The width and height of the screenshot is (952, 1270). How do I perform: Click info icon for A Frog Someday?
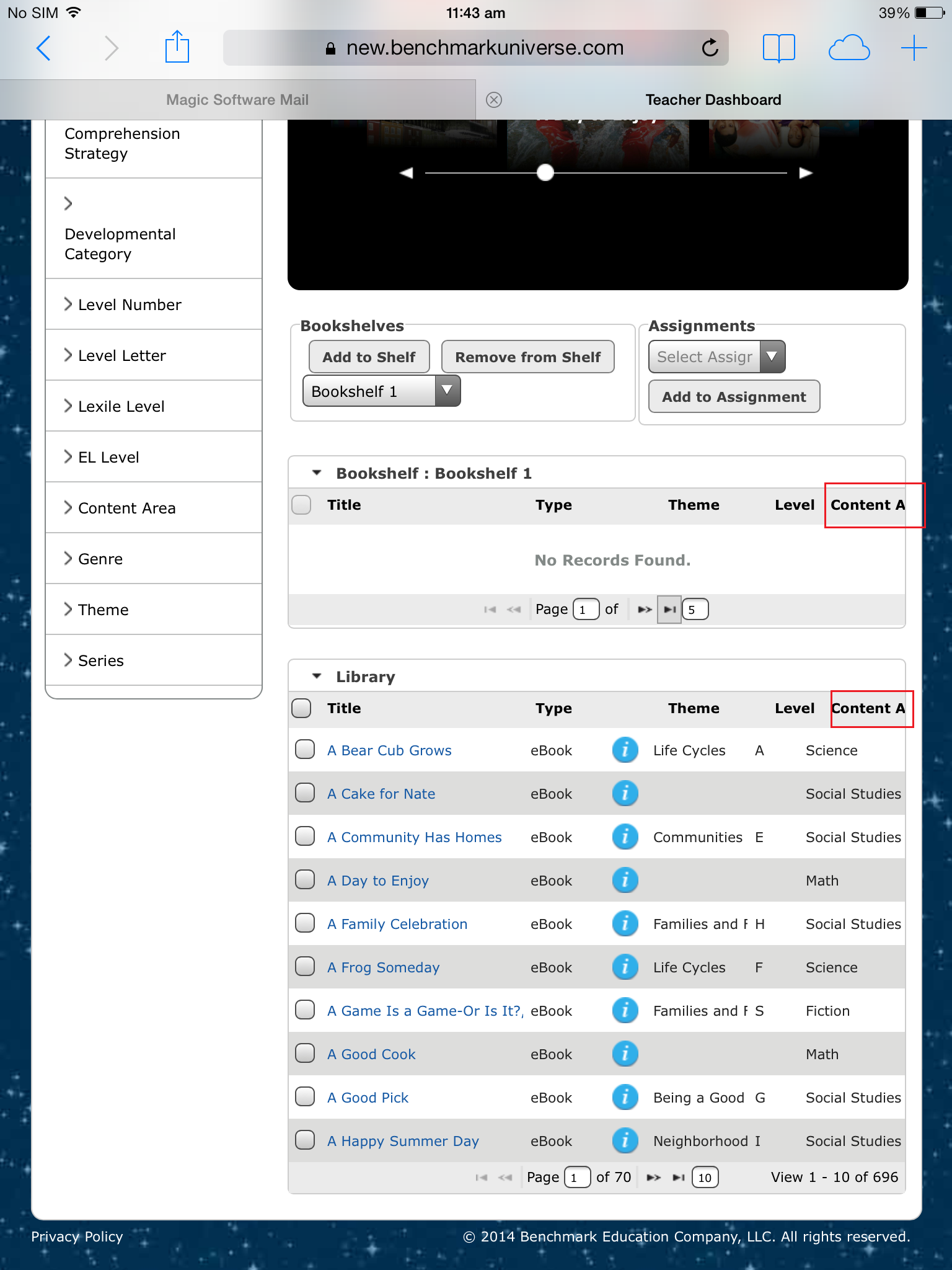pyautogui.click(x=625, y=967)
